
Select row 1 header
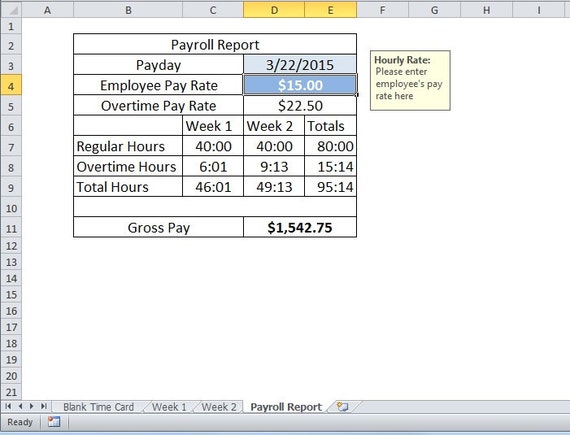pyautogui.click(x=11, y=26)
